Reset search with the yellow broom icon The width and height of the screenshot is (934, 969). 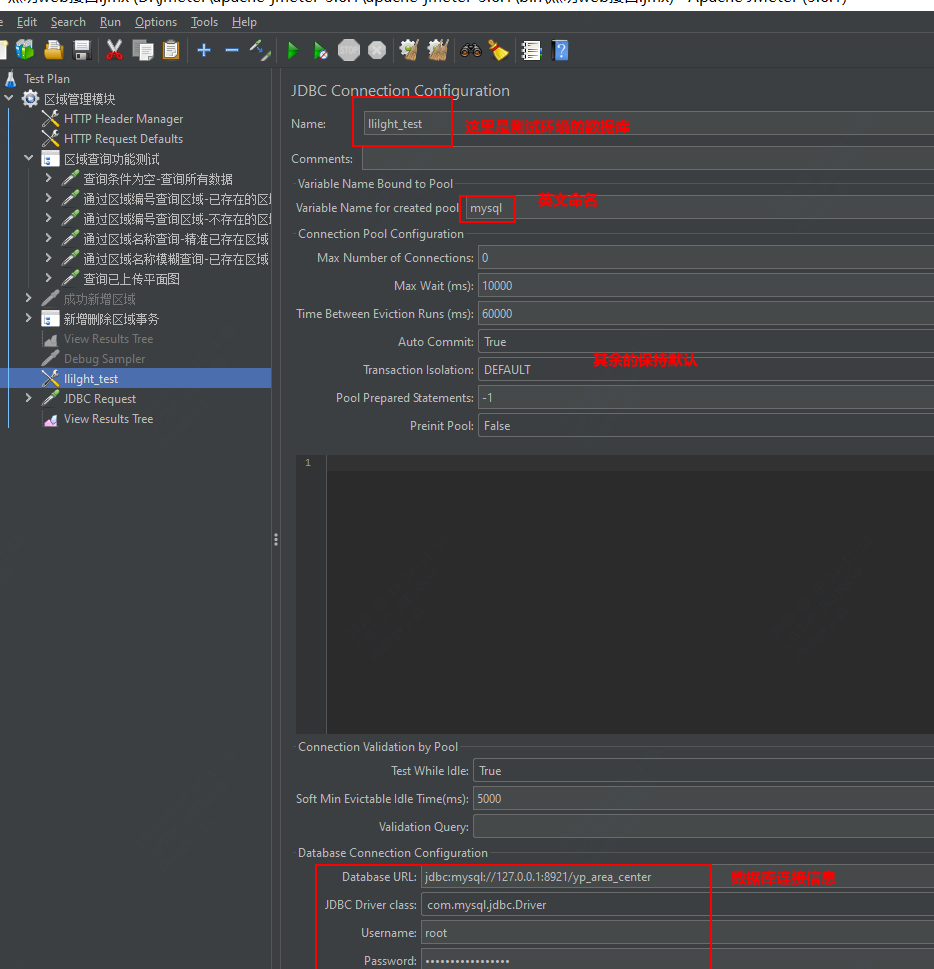(x=498, y=50)
